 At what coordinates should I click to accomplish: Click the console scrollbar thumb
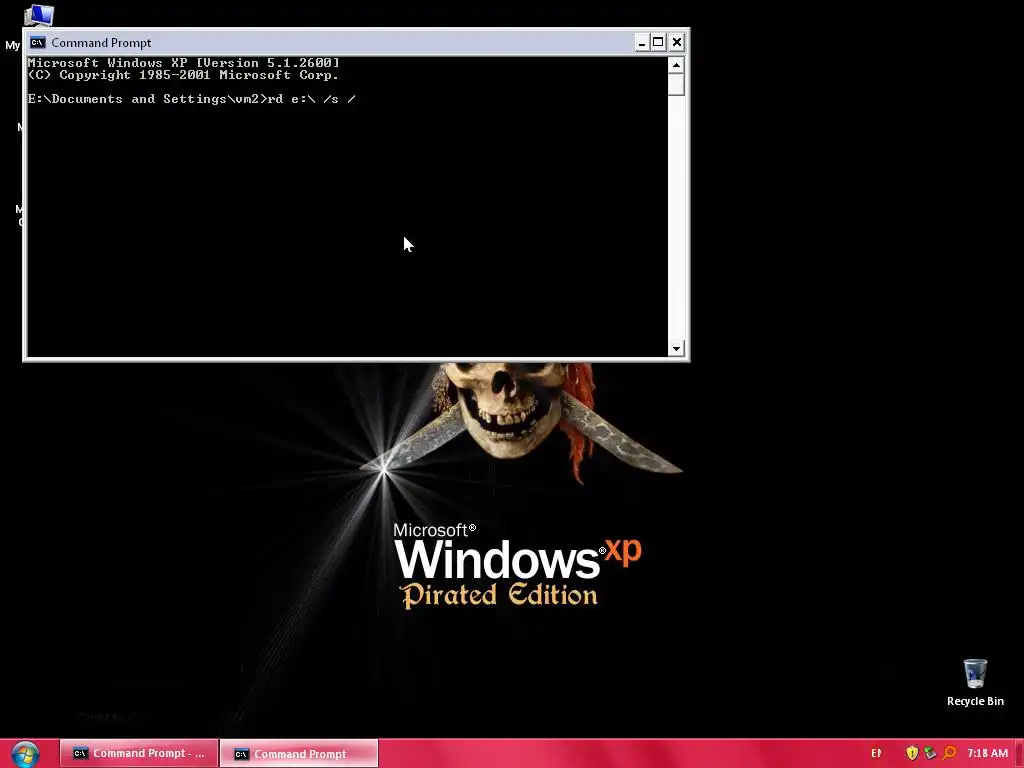[x=676, y=84]
